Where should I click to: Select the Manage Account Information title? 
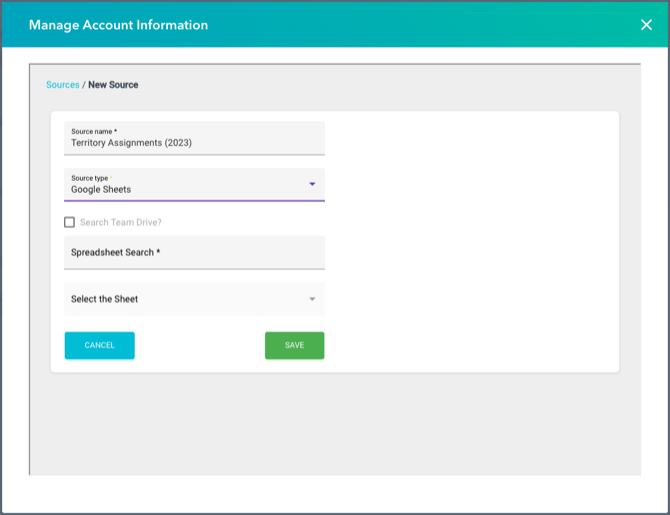click(x=118, y=25)
